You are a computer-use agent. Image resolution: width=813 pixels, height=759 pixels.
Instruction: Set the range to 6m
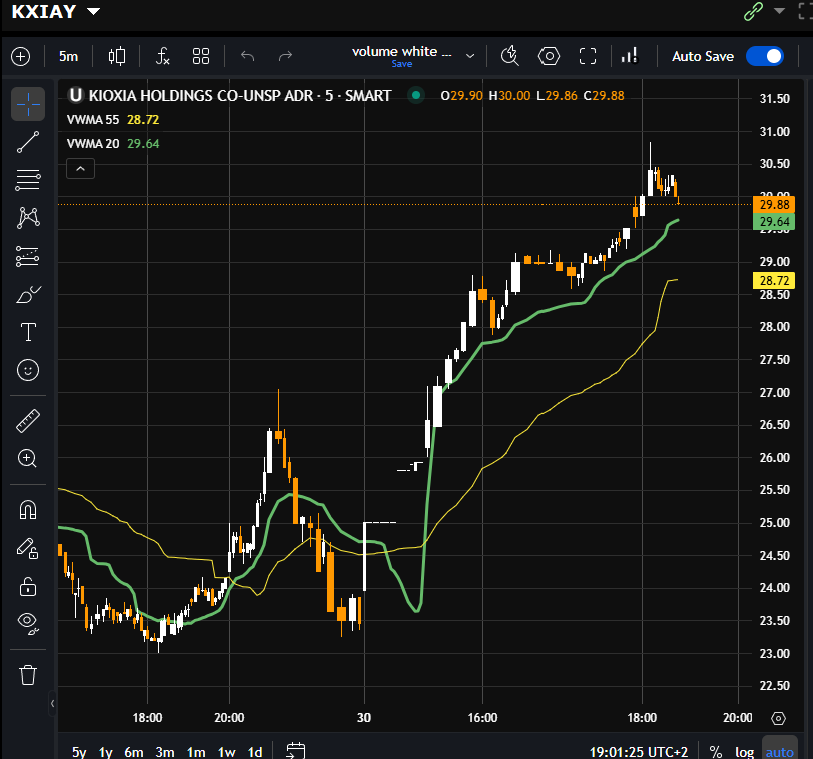pos(134,752)
